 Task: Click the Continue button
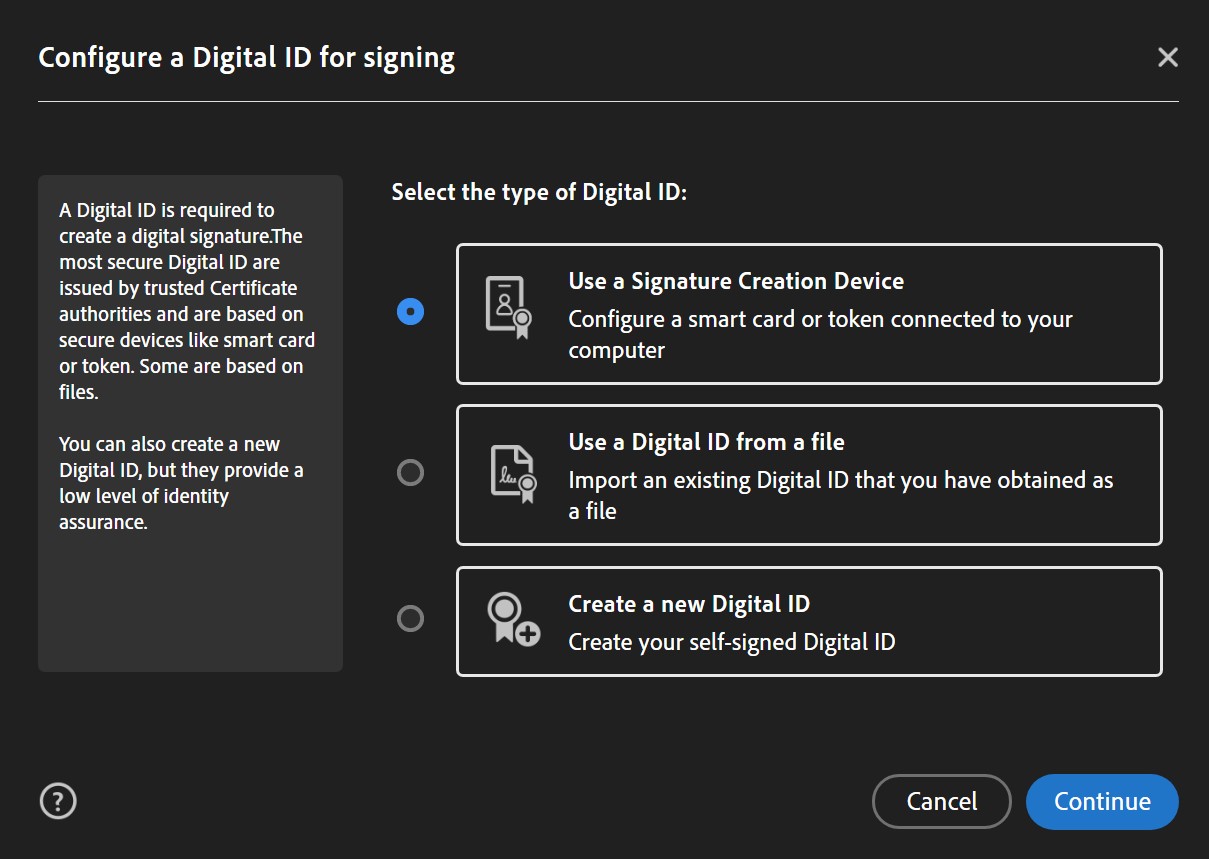coord(1101,801)
